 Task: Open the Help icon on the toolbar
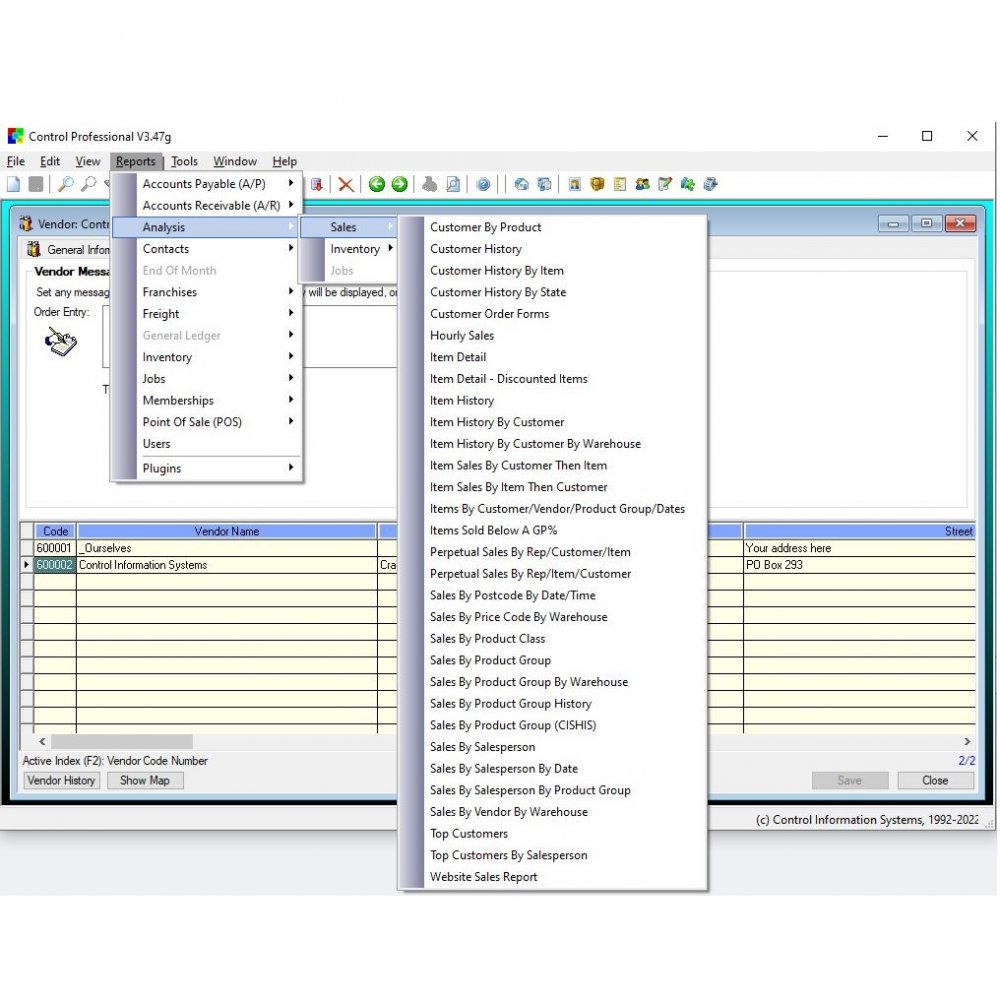click(x=482, y=184)
